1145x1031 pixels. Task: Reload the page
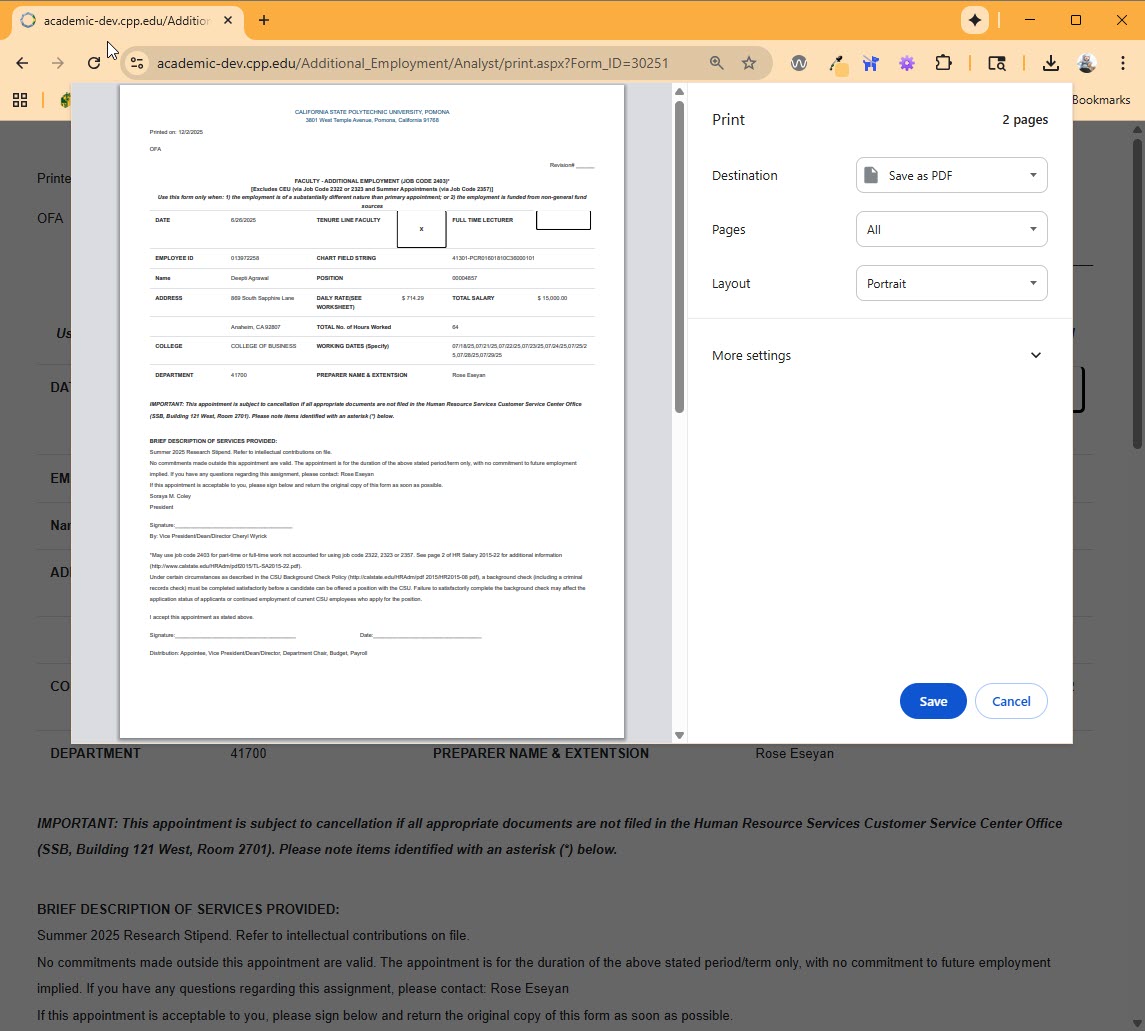pos(94,62)
